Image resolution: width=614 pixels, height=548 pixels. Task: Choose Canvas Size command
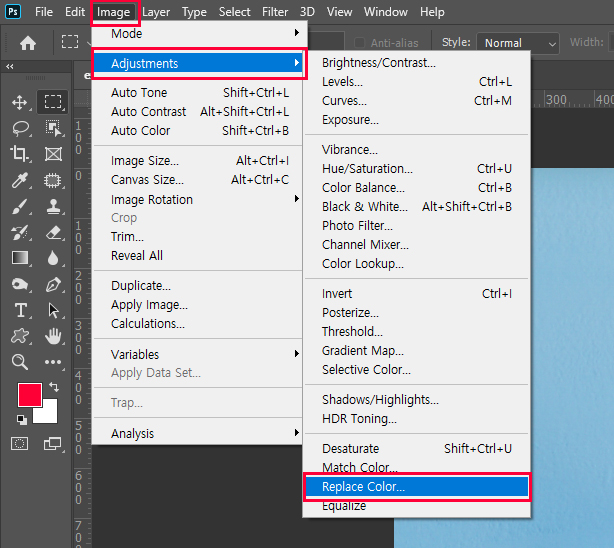coord(197,179)
